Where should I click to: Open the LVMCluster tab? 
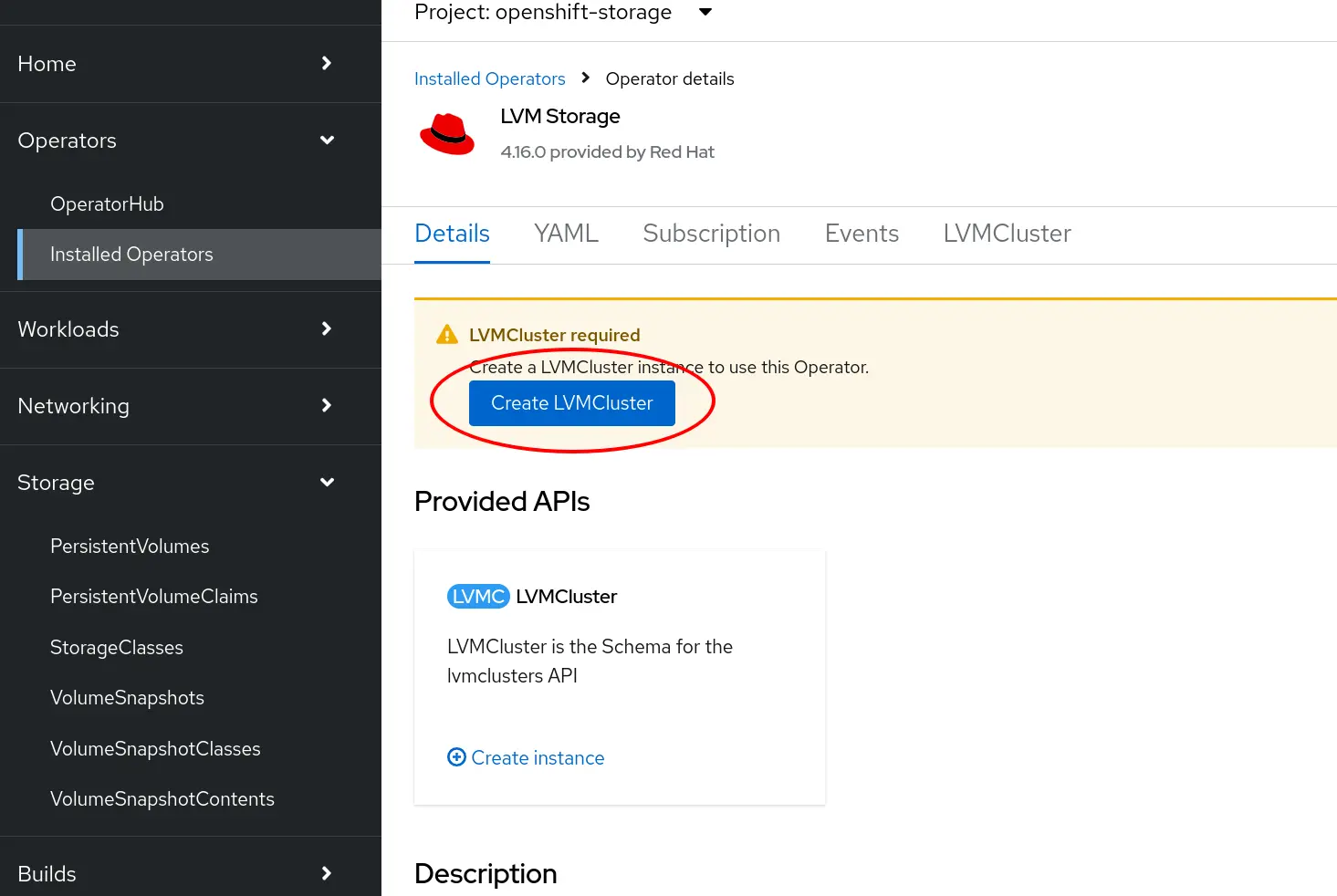[1007, 234]
